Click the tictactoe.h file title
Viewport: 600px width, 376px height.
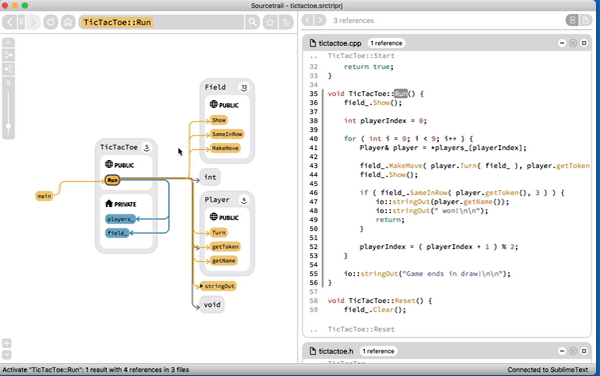point(336,351)
